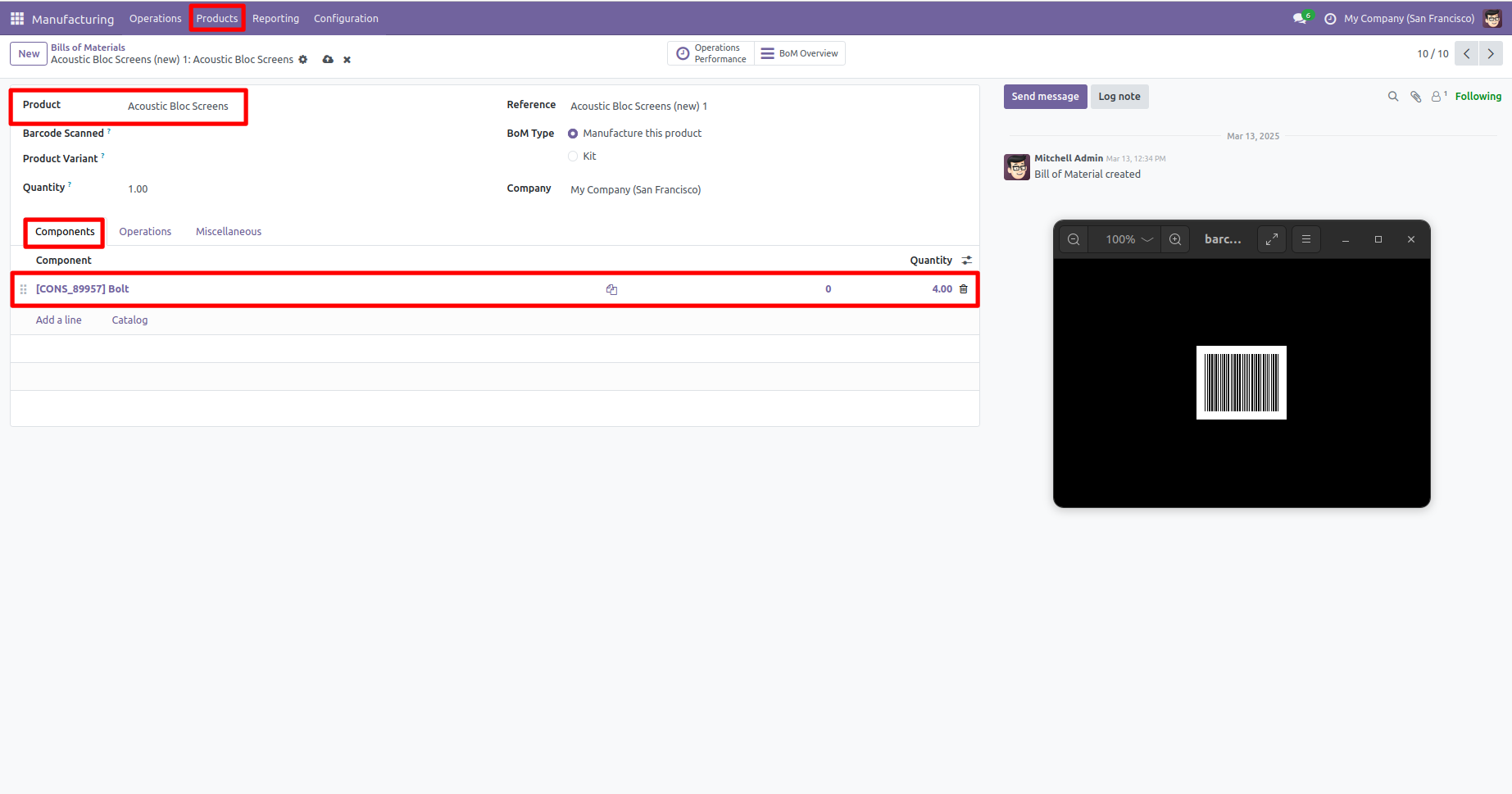Click the Product Variant field
The width and height of the screenshot is (1512, 794).
click(x=299, y=159)
